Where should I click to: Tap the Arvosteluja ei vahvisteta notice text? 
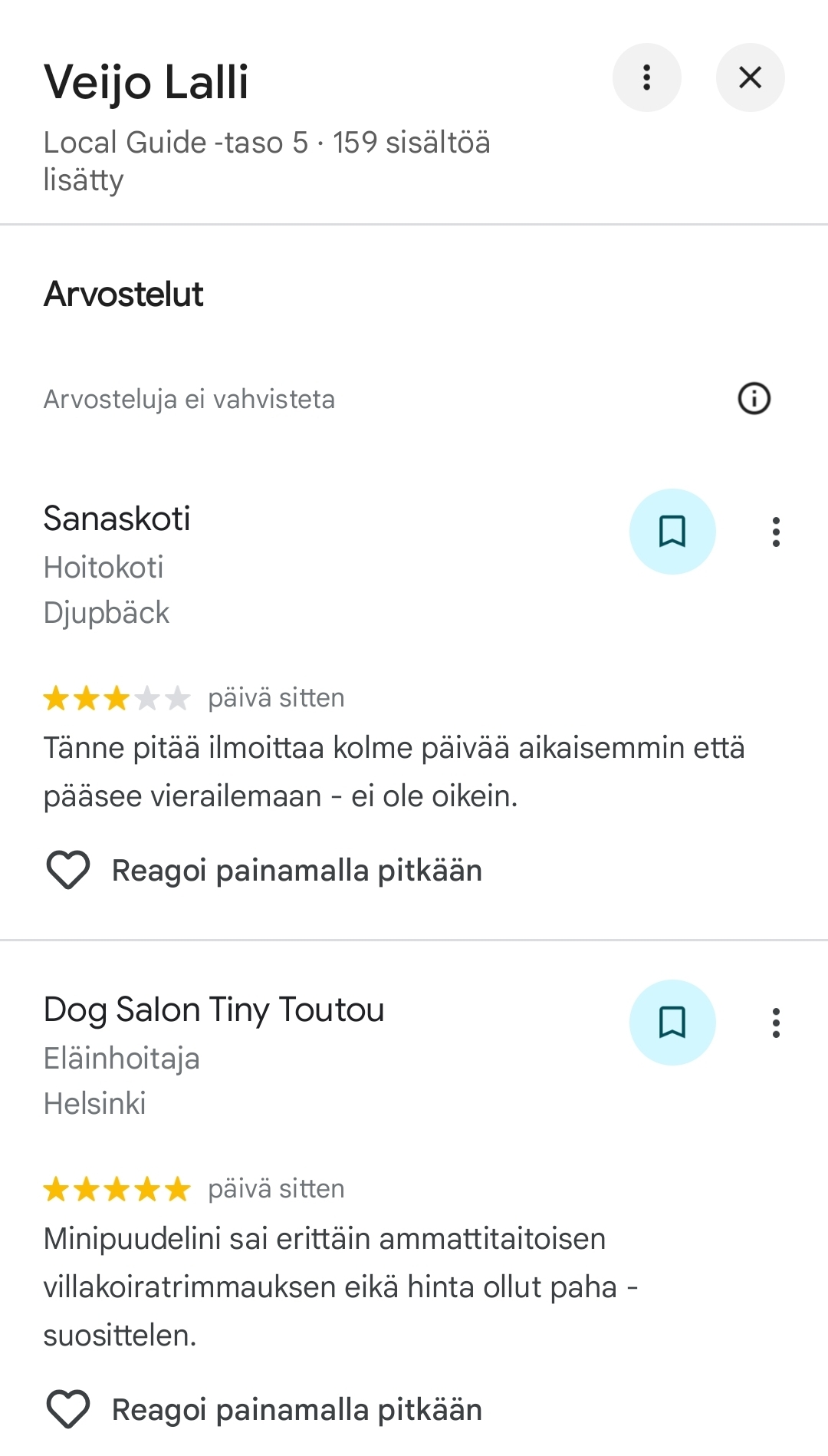(189, 400)
